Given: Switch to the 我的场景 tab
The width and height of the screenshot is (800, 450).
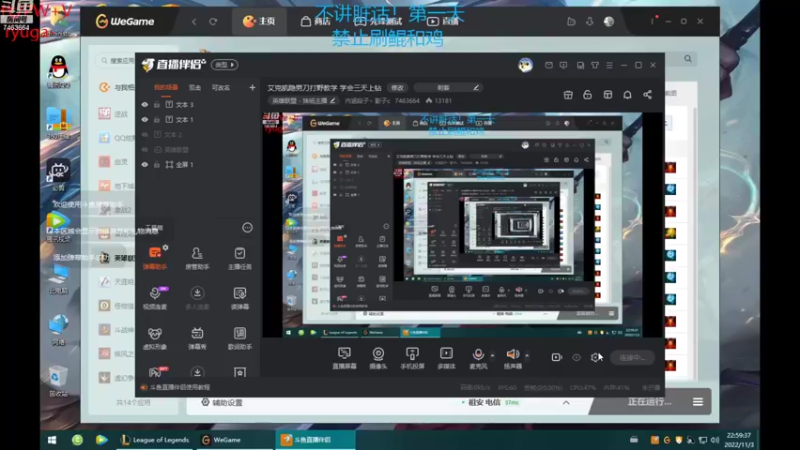Looking at the screenshot, I should click(x=166, y=88).
